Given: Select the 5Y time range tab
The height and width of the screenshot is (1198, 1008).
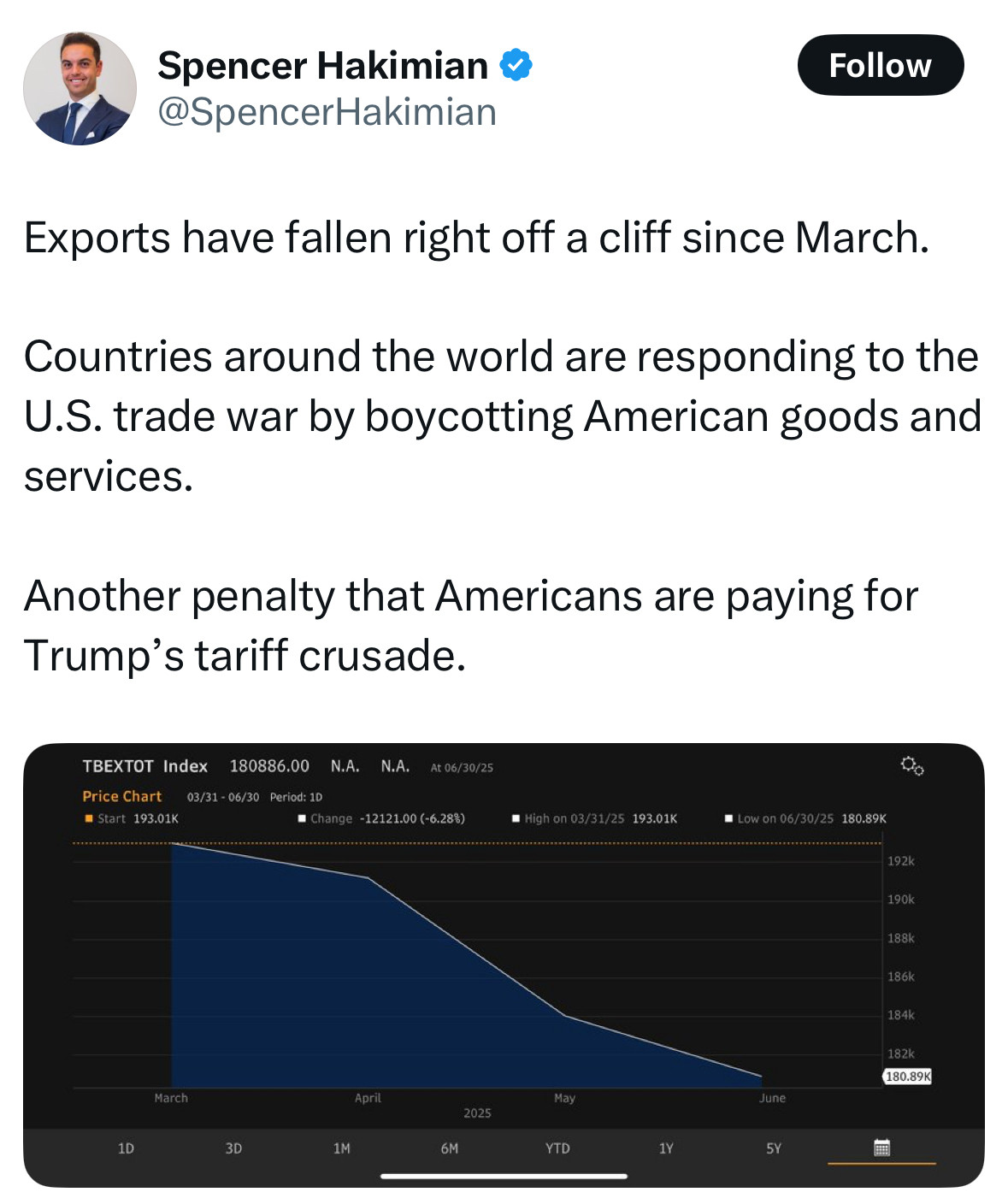Looking at the screenshot, I should click(x=774, y=1148).
